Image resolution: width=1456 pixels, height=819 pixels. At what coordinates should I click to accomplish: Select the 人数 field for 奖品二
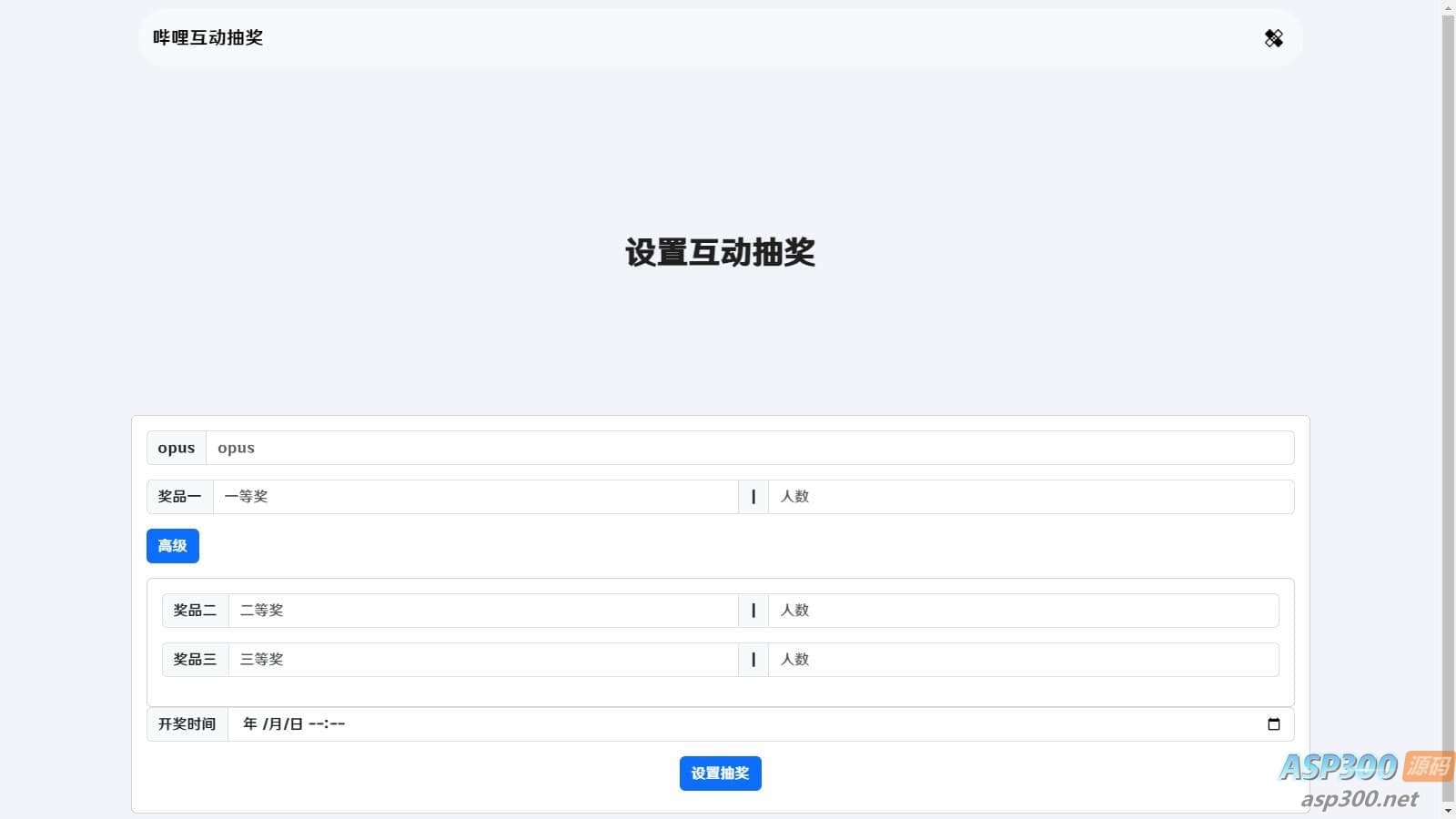click(x=1023, y=611)
